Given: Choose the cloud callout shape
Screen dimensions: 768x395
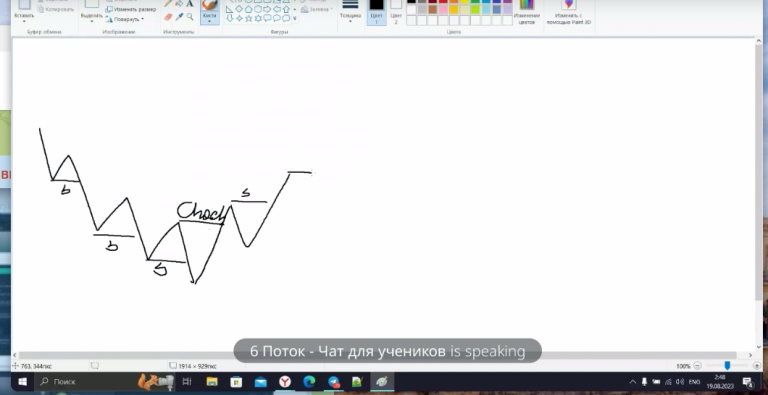Looking at the screenshot, I should (x=286, y=19).
